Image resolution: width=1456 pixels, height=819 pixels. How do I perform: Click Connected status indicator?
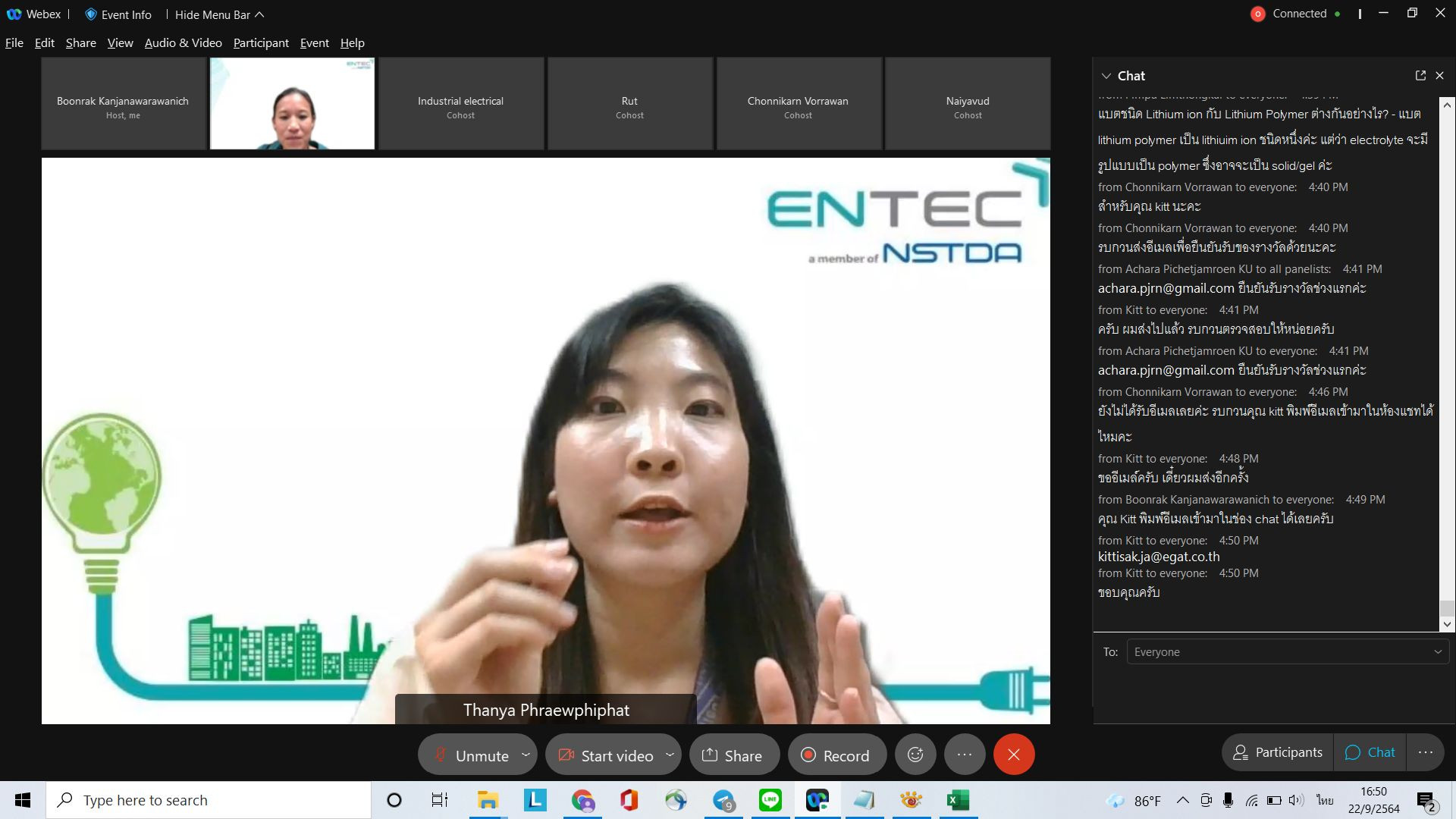pos(1298,14)
